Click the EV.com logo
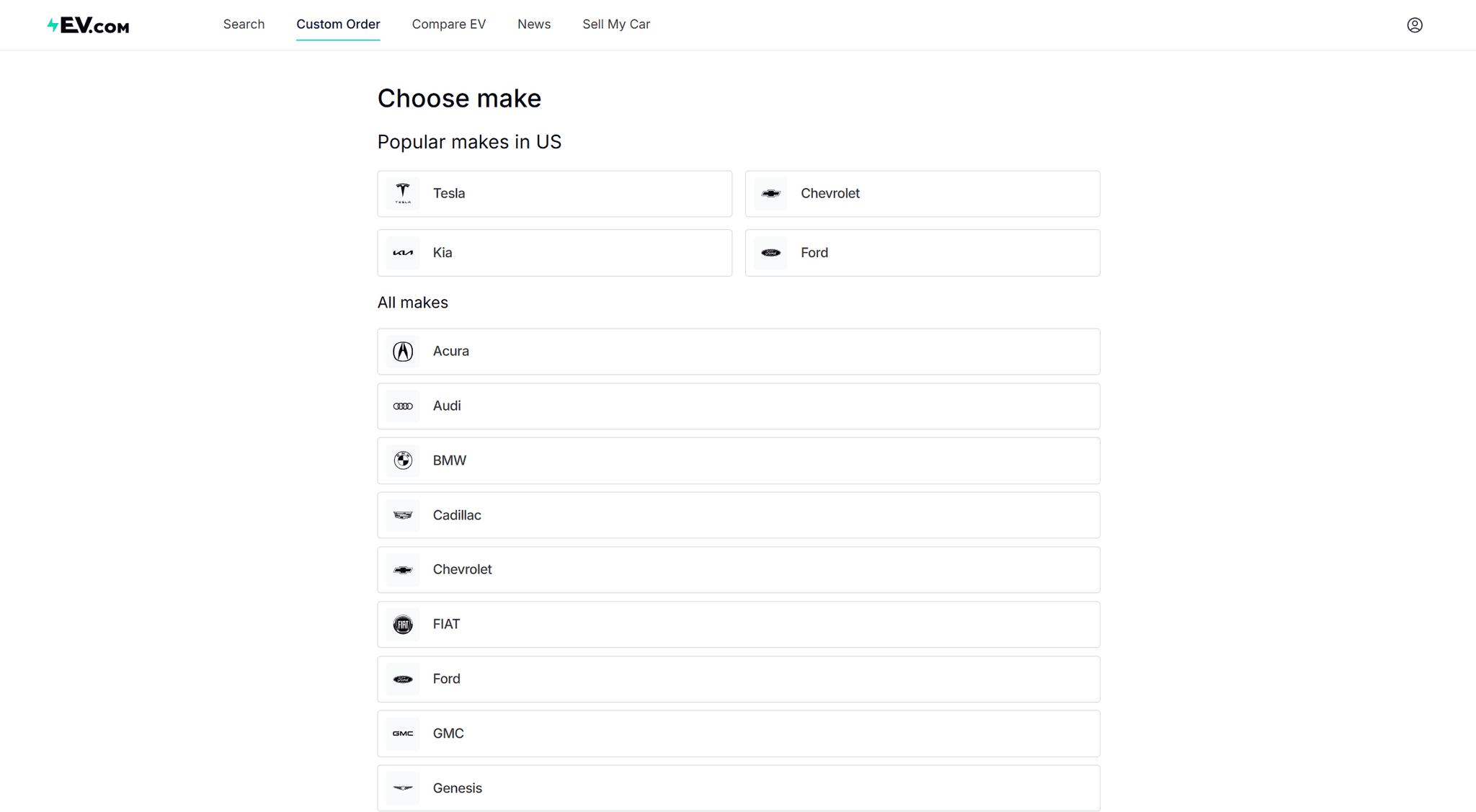 88,25
